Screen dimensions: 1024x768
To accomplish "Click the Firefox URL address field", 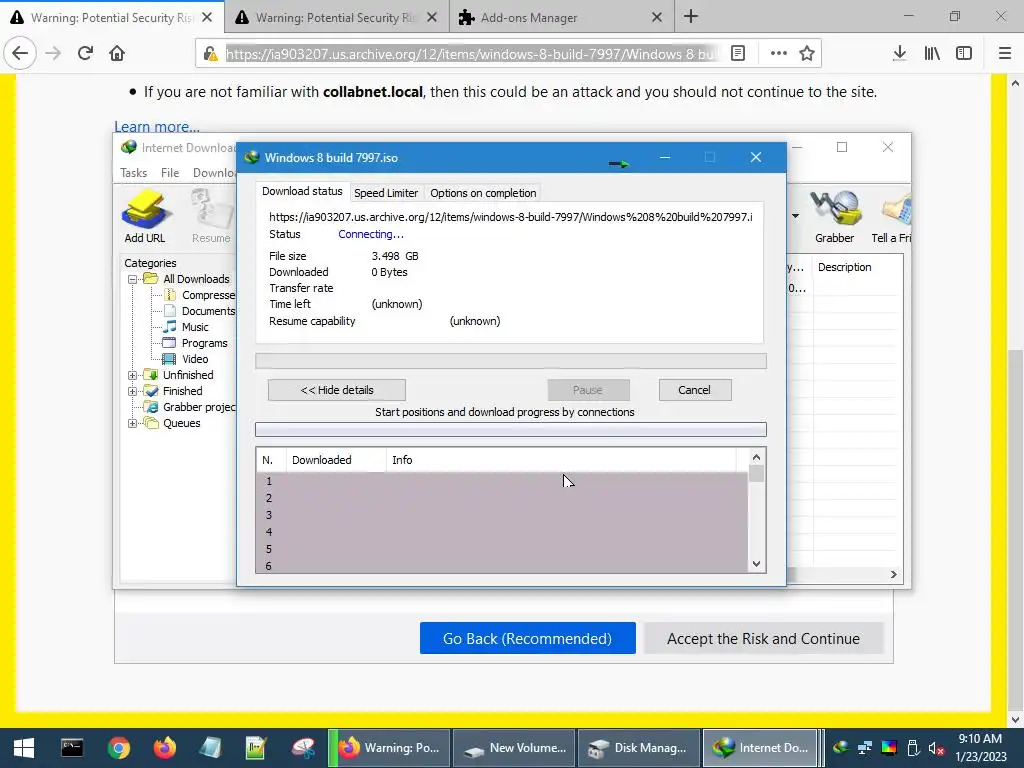I will [x=472, y=54].
